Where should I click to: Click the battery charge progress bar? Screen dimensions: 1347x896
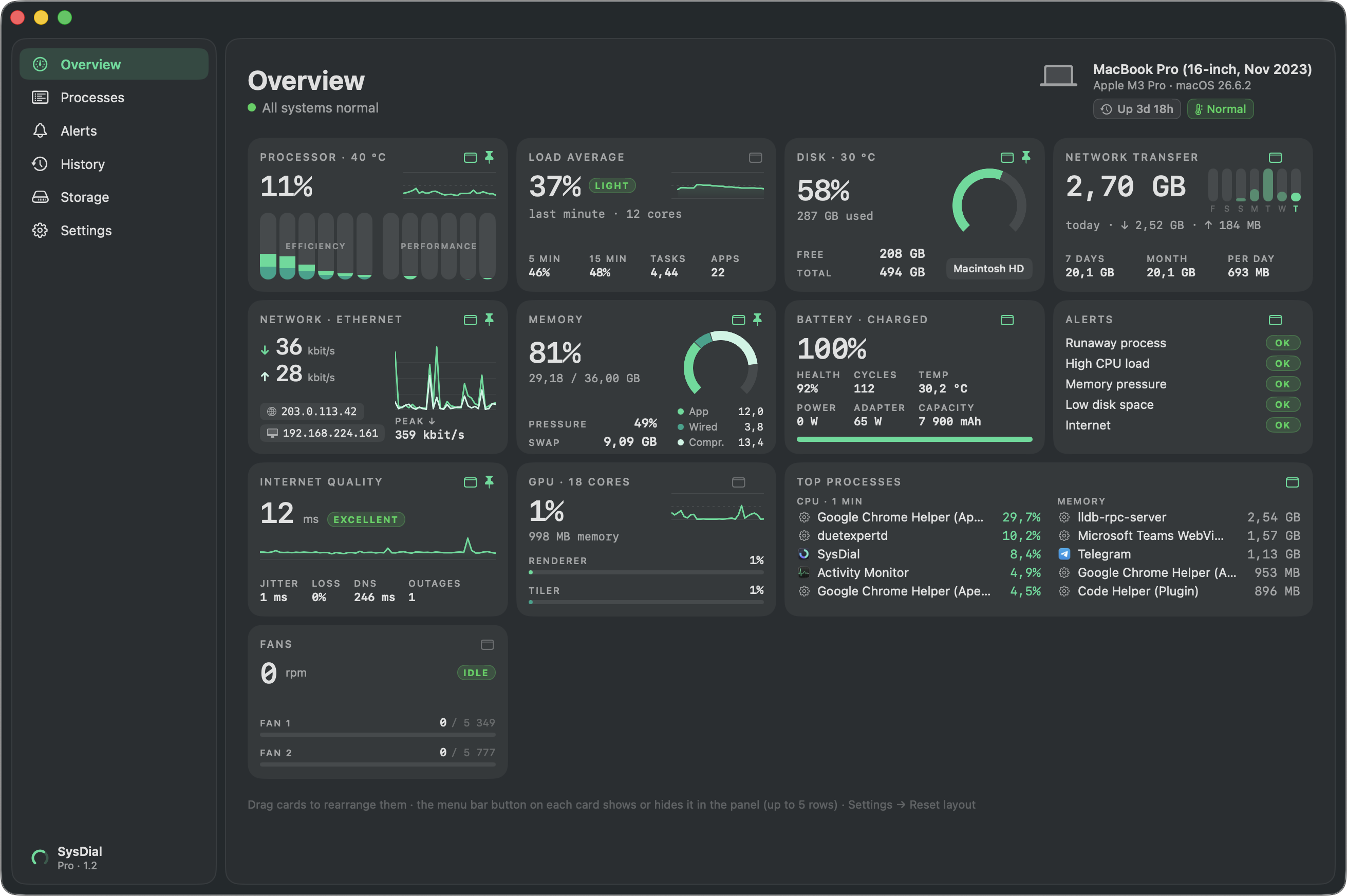point(914,439)
